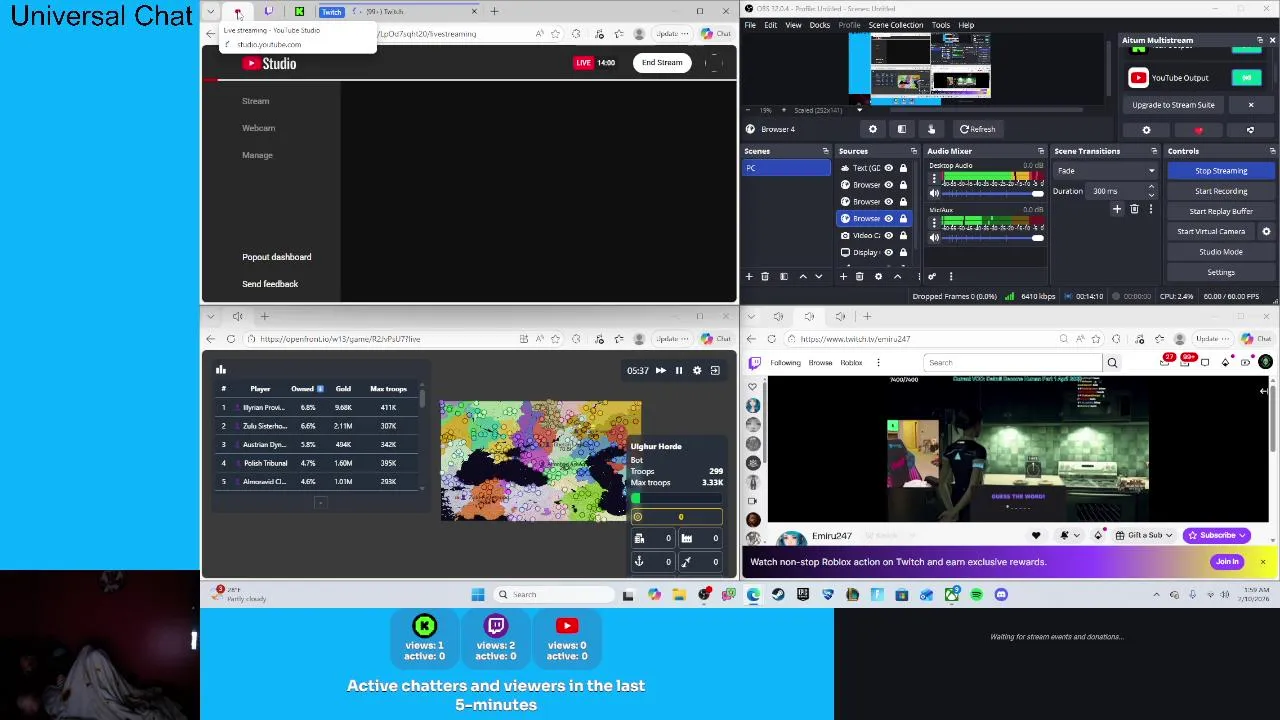
Task: Click the Interact hand icon in OBS
Action: pos(931,129)
